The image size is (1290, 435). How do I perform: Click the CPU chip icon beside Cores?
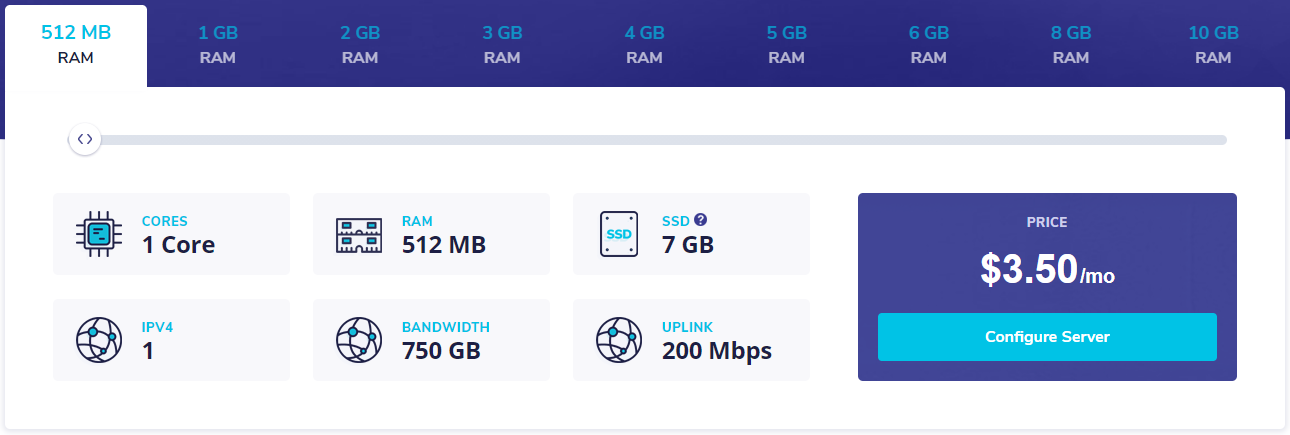[98, 234]
